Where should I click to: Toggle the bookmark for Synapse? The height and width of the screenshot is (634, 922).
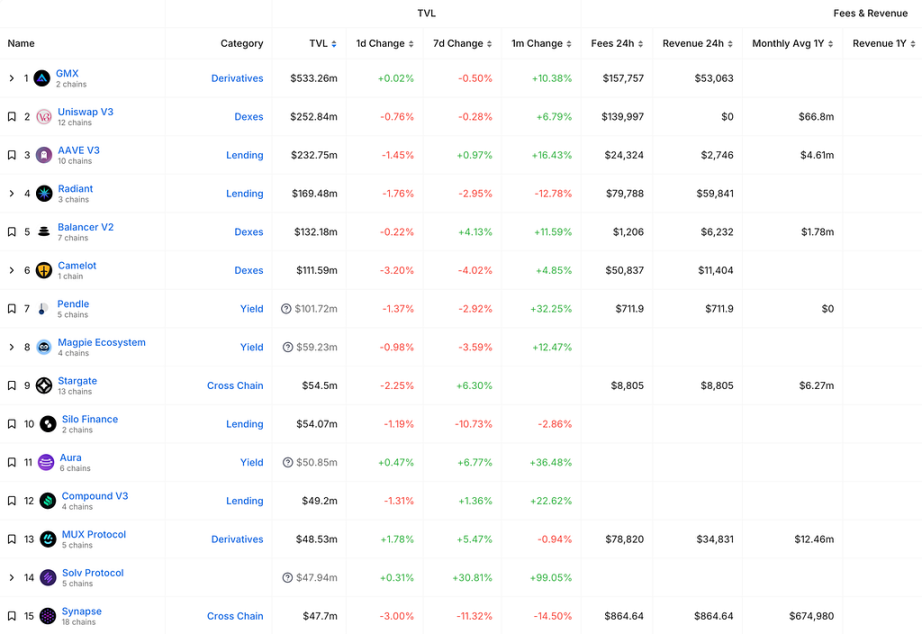point(12,616)
